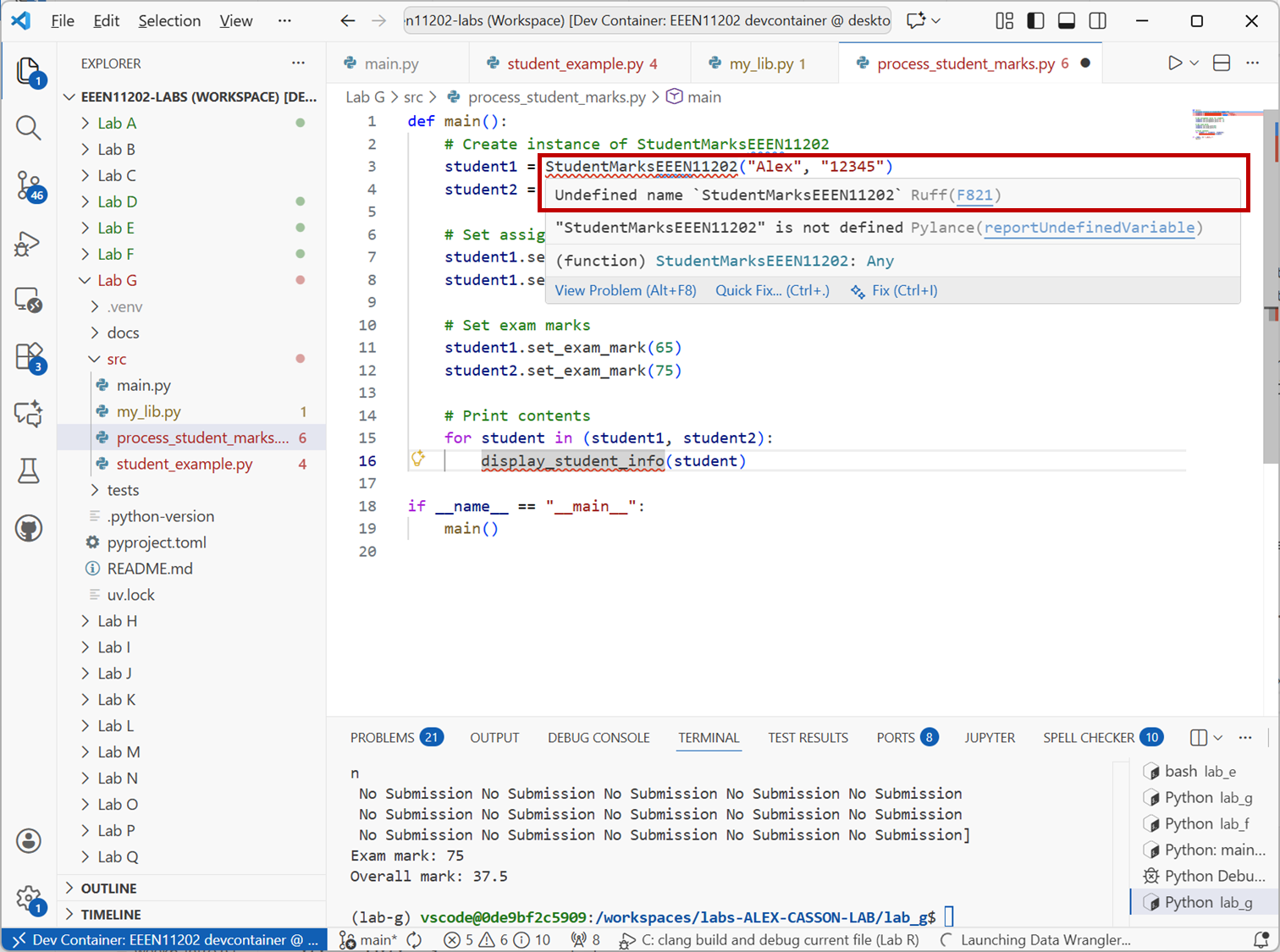Open the Extensions view icon

pyautogui.click(x=29, y=356)
